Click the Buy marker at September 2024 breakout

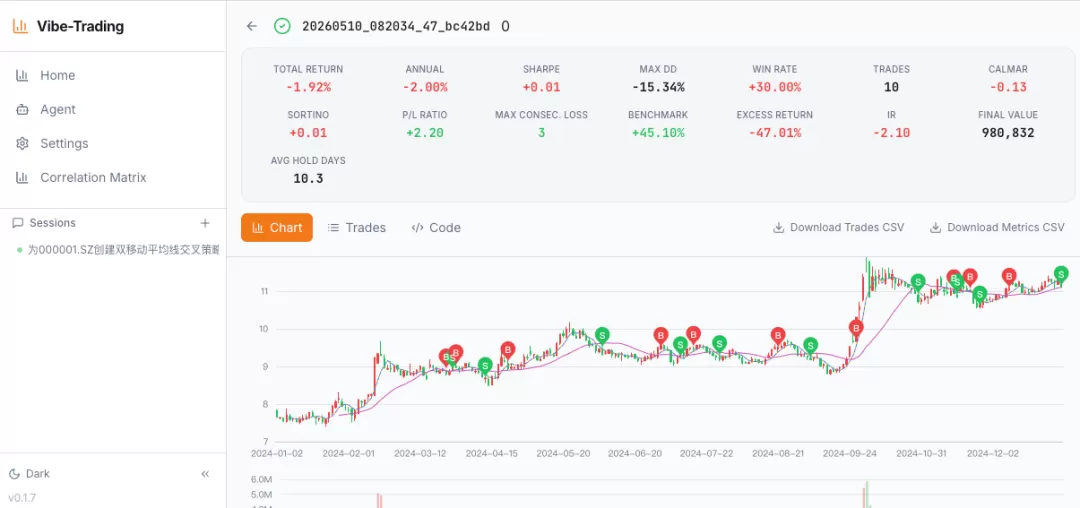(856, 328)
